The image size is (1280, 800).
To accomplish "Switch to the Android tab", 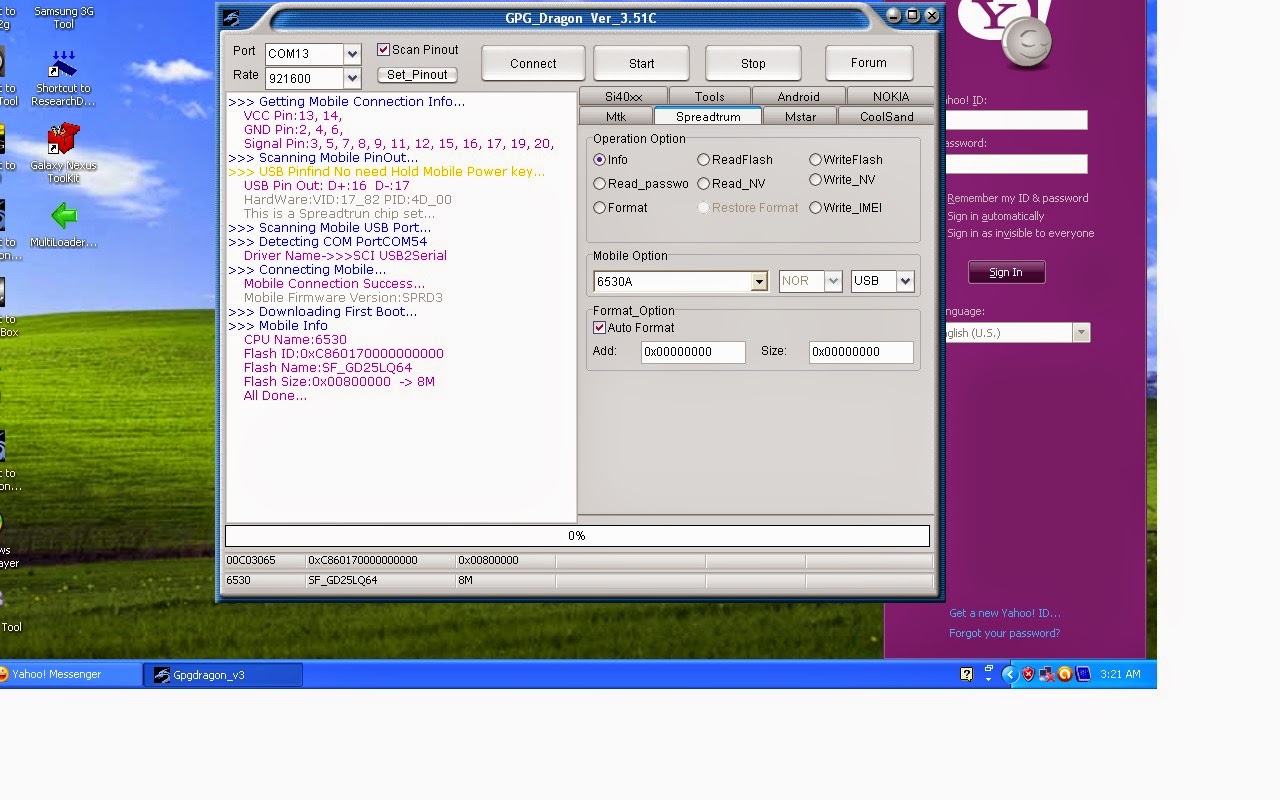I will [x=798, y=97].
